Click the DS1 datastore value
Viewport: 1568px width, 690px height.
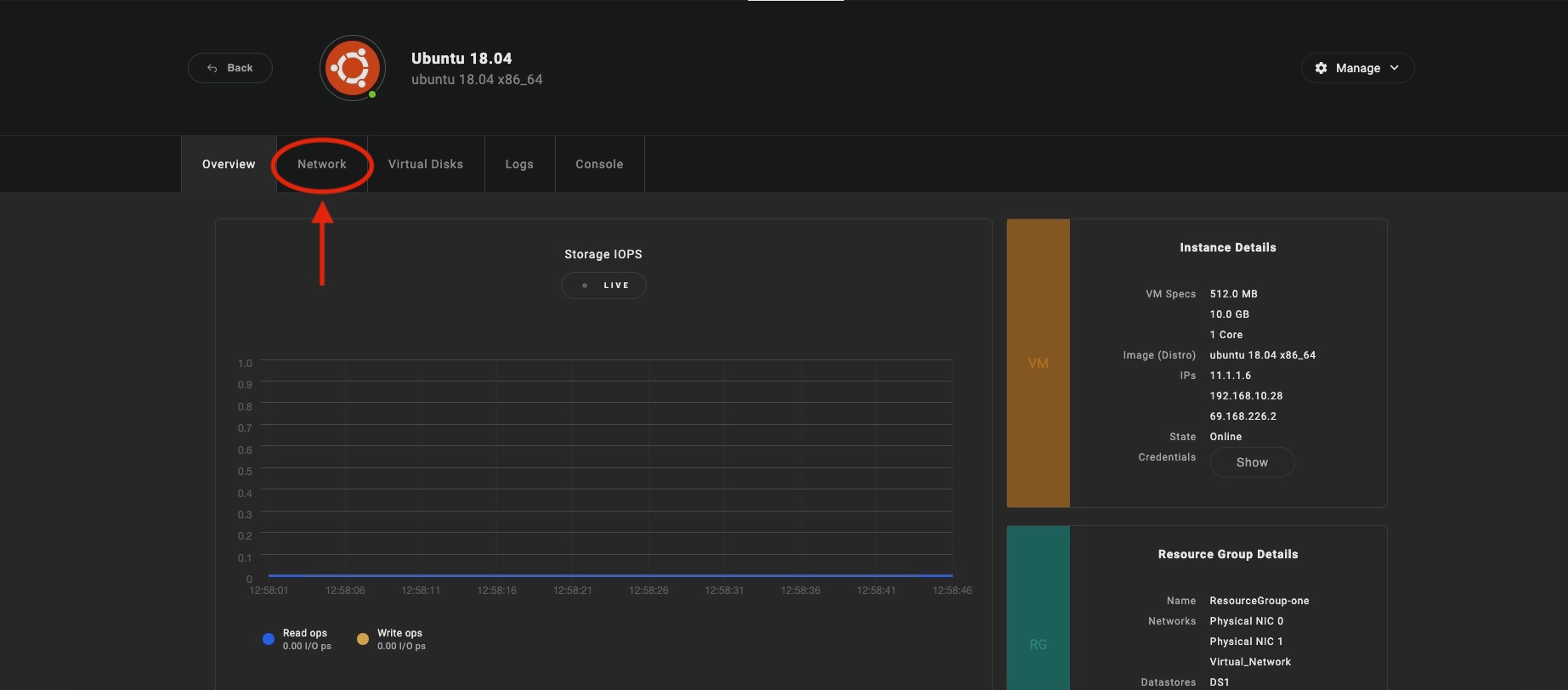pos(1220,682)
